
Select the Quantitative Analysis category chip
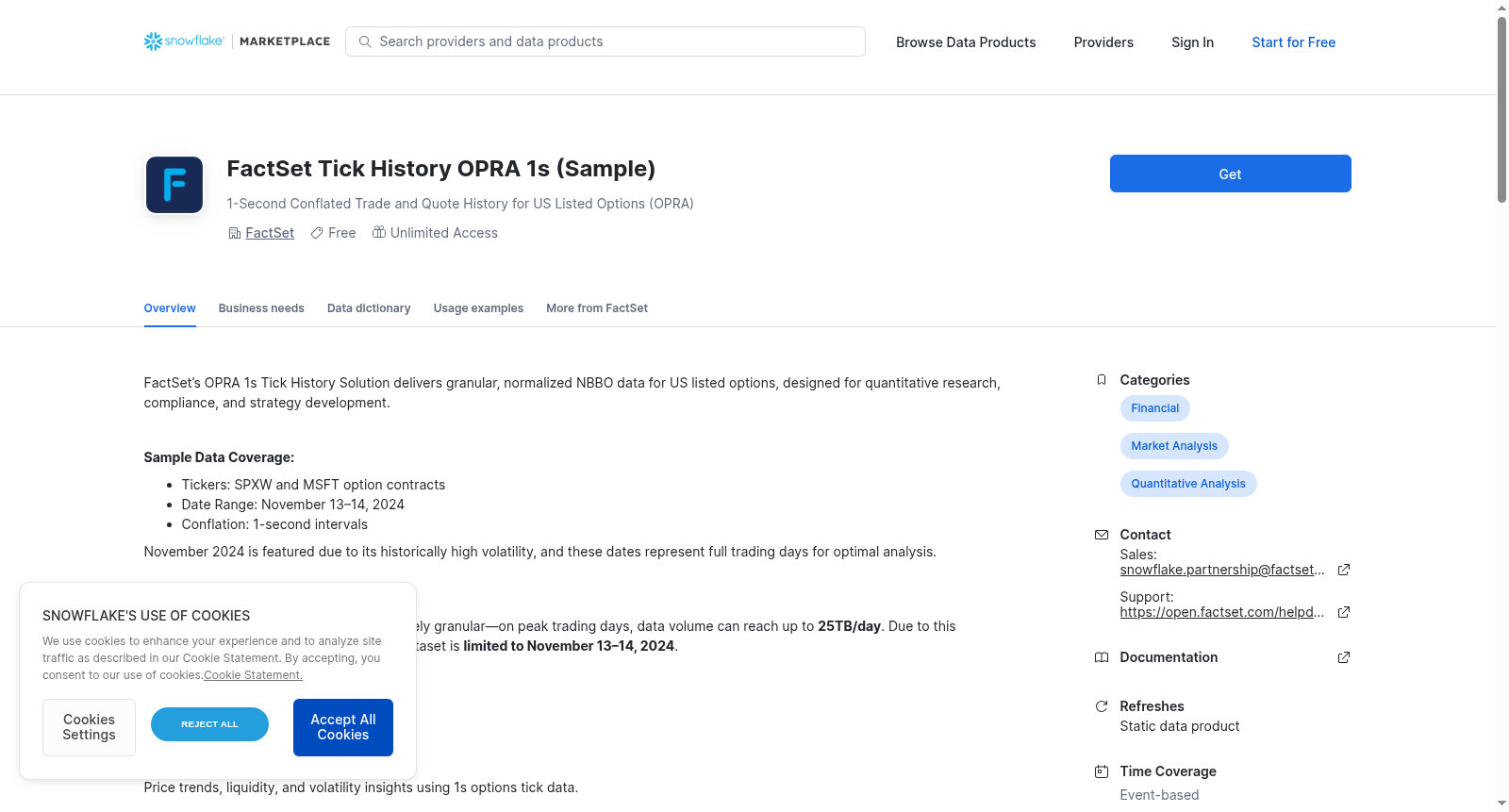1188,484
